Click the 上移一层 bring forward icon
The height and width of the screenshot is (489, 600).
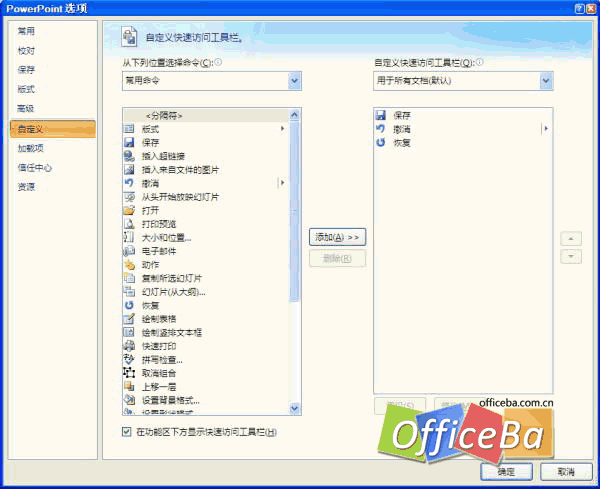coord(129,386)
